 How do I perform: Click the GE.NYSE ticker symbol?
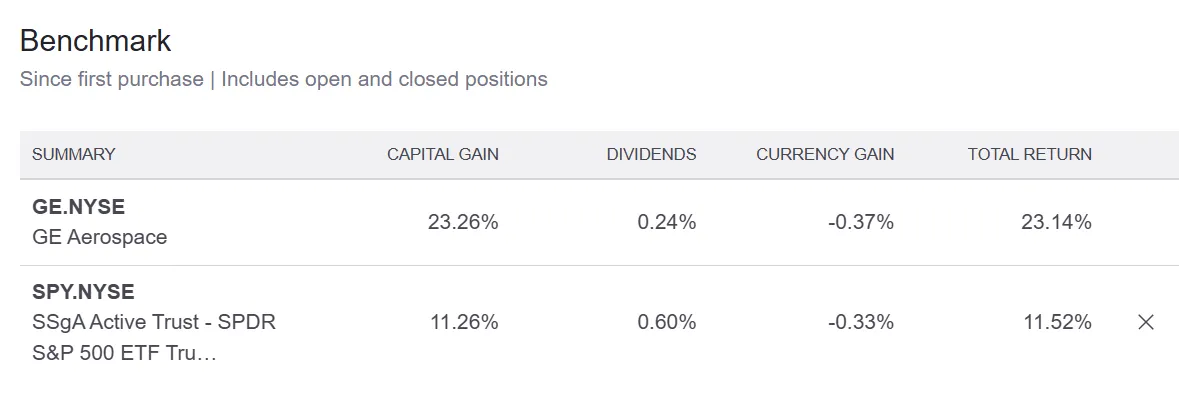click(79, 207)
